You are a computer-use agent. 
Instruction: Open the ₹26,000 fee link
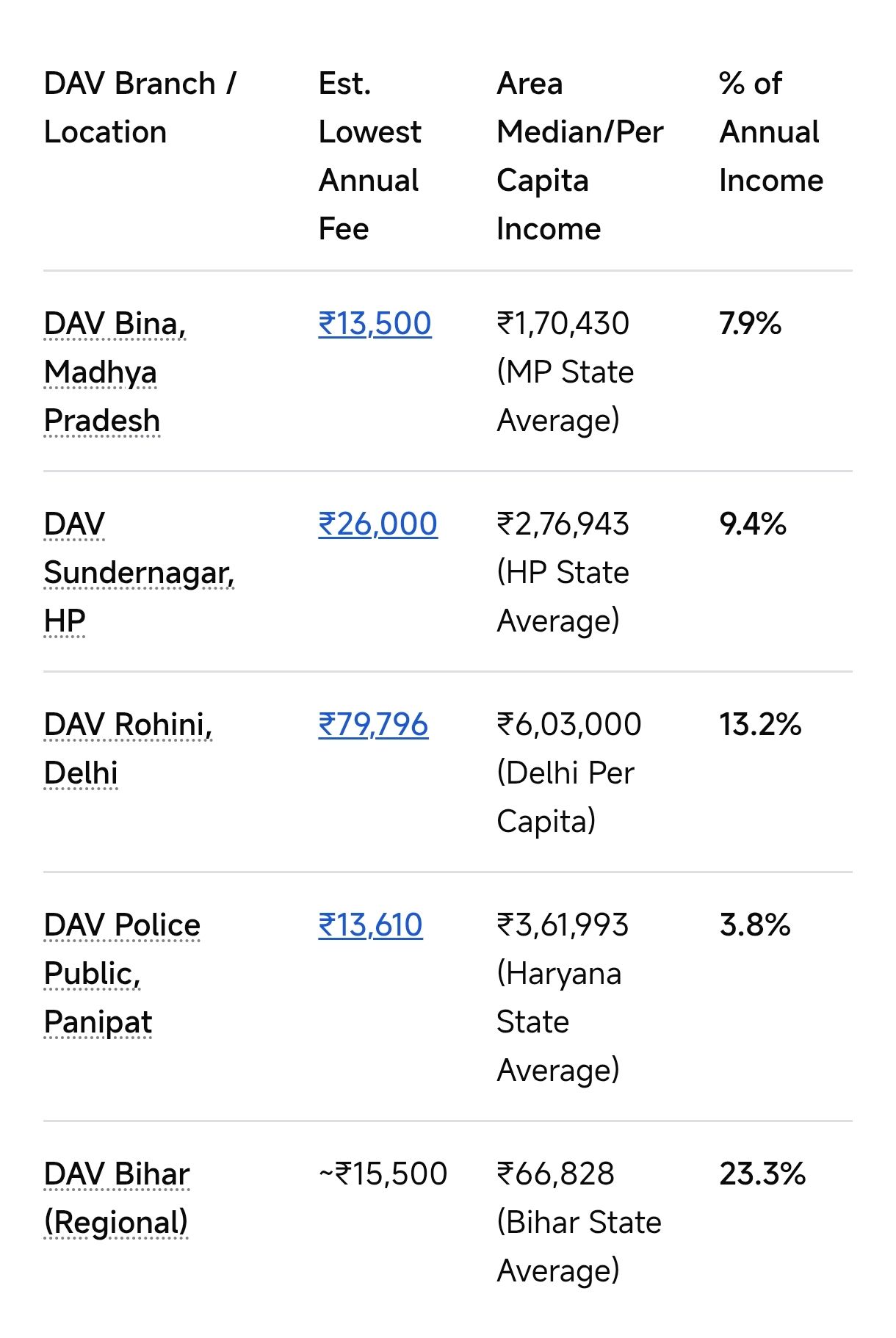[x=377, y=524]
